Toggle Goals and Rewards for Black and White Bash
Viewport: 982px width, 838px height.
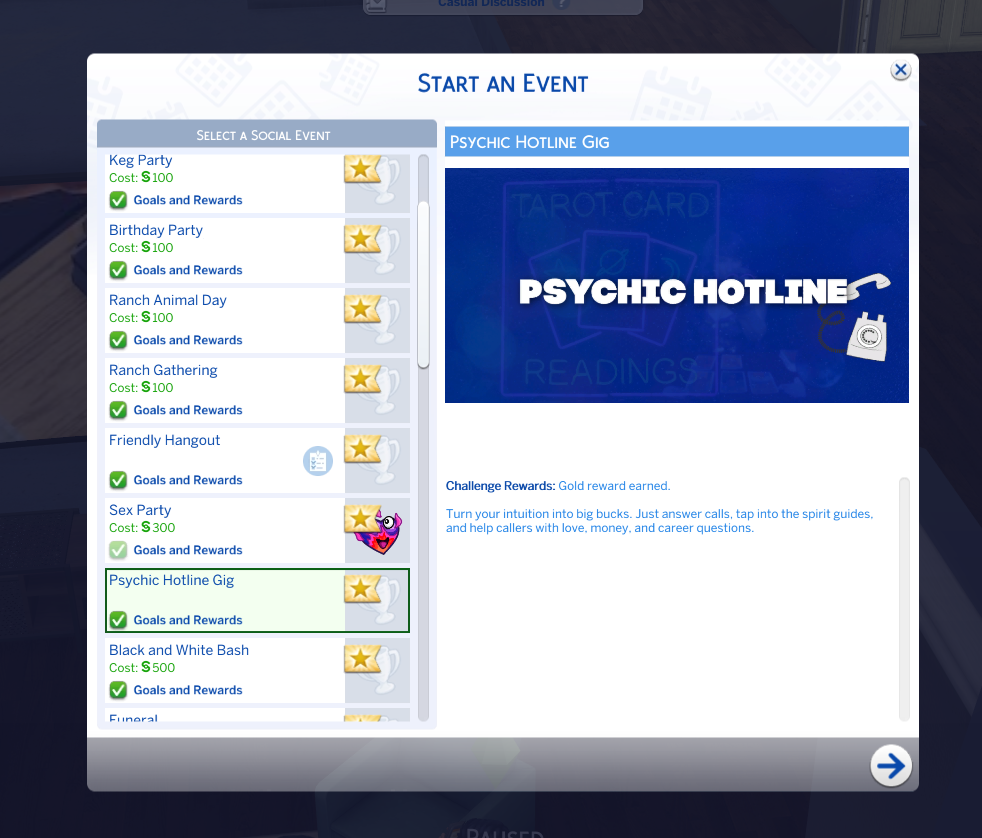click(118, 690)
